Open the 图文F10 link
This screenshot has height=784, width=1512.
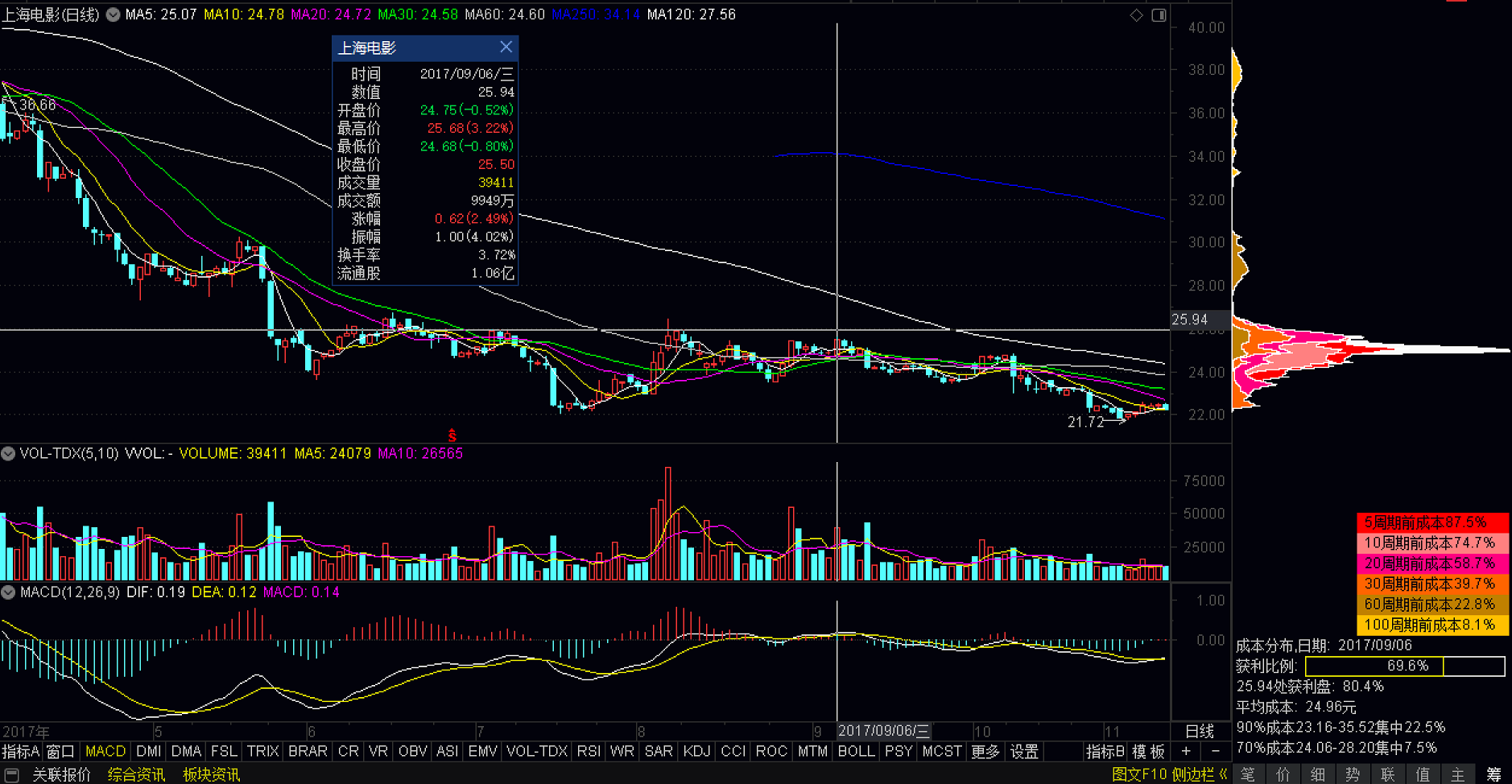[x=1139, y=774]
